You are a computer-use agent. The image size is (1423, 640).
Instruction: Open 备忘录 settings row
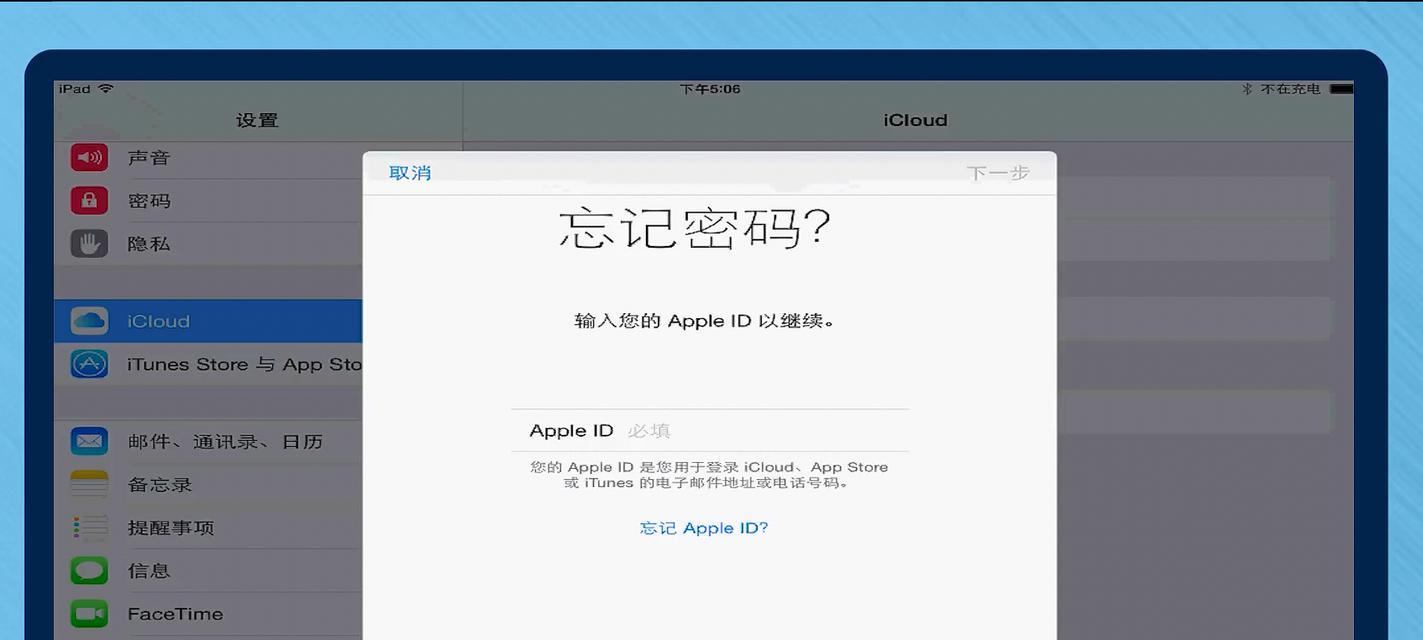(x=208, y=484)
